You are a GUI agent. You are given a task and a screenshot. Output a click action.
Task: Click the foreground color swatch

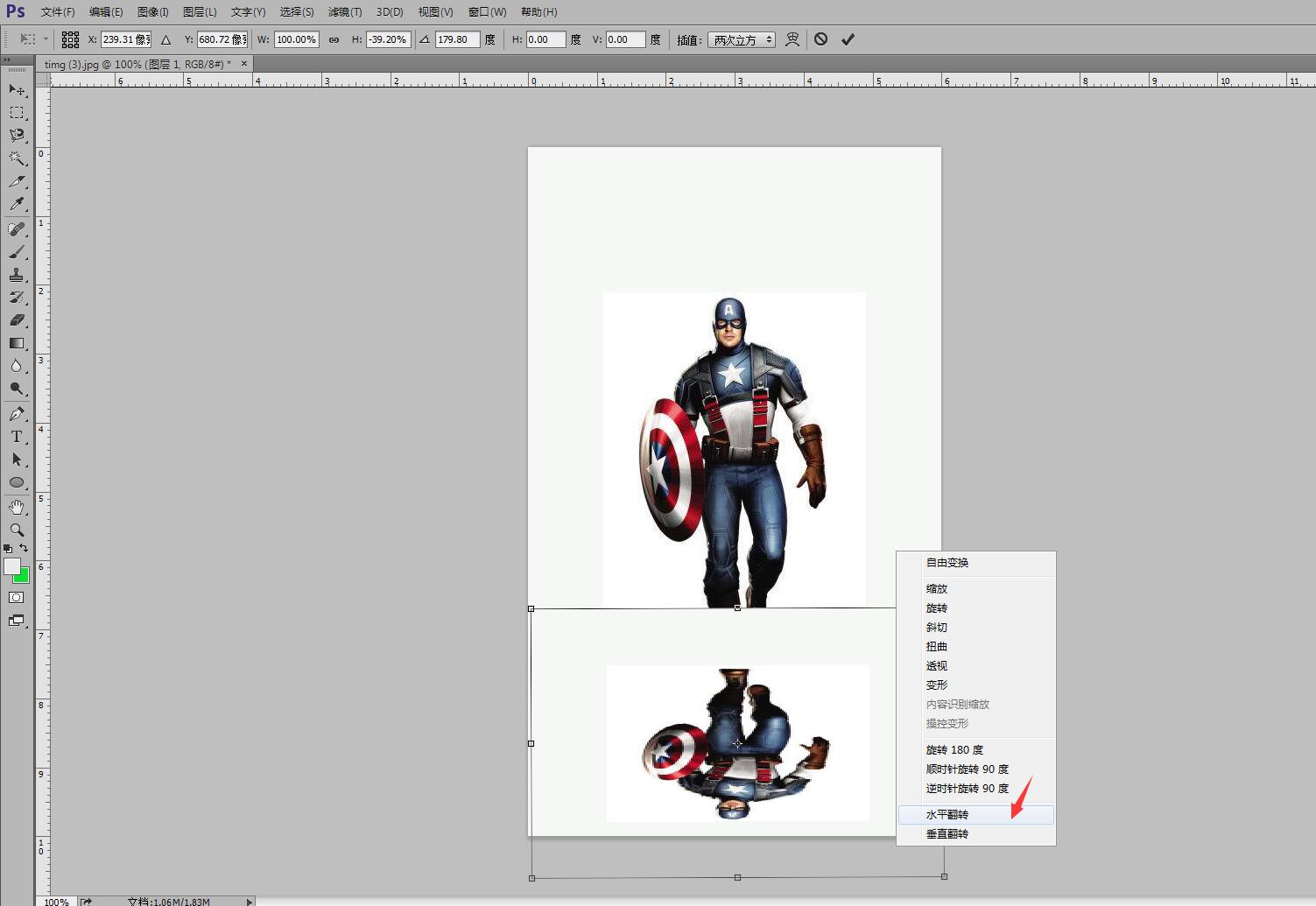pyautogui.click(x=12, y=566)
